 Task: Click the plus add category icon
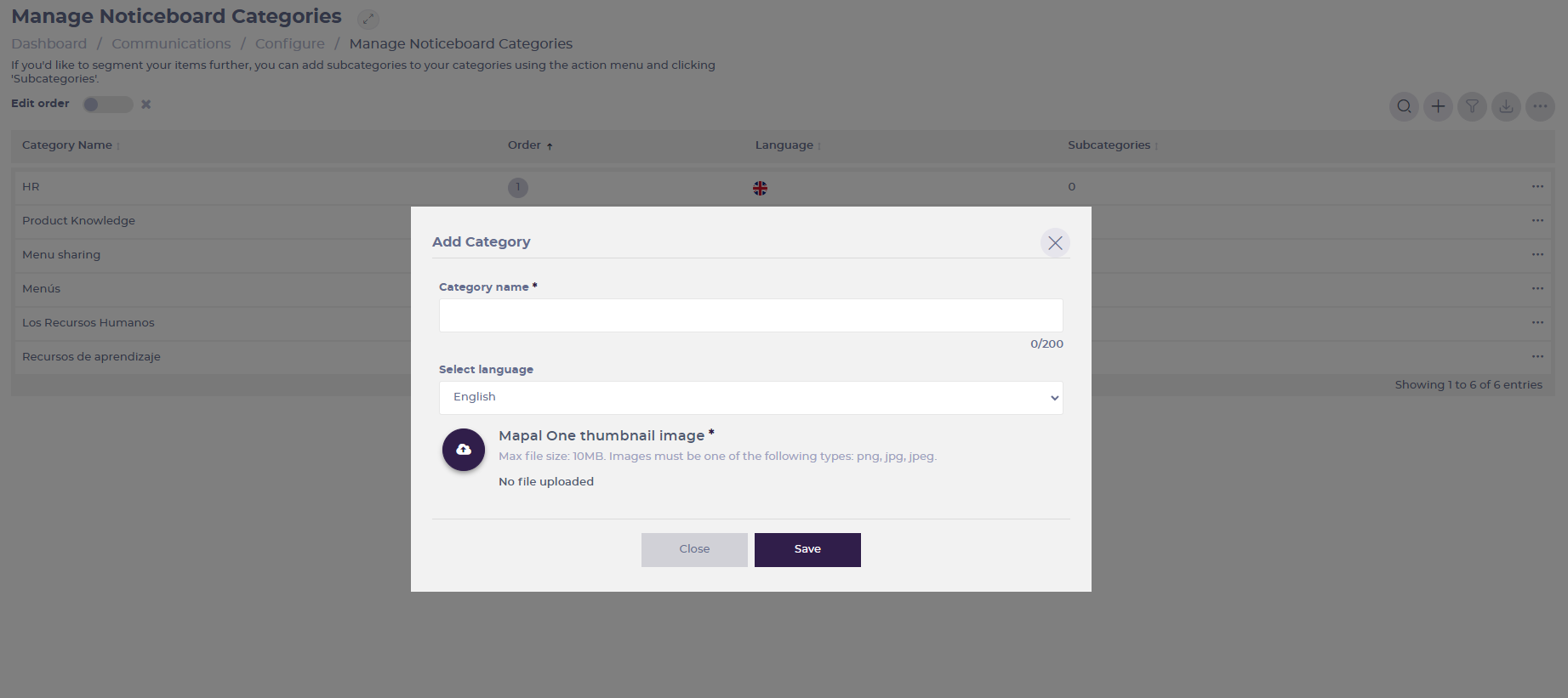(x=1439, y=106)
